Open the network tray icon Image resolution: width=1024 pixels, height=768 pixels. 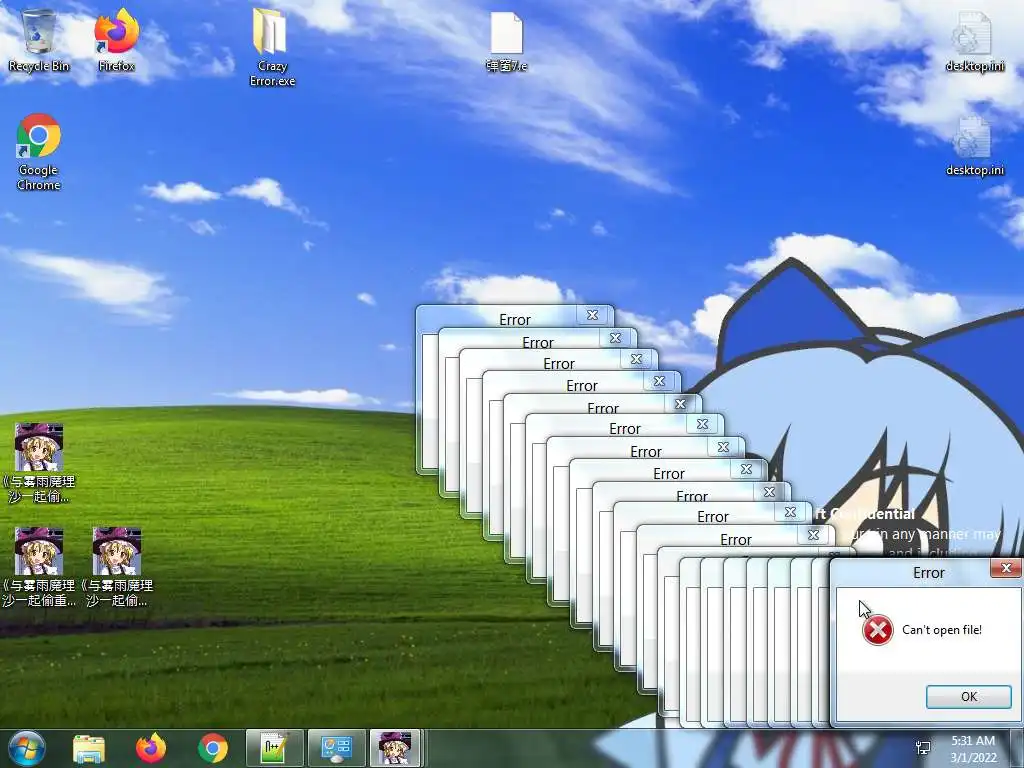[923, 748]
